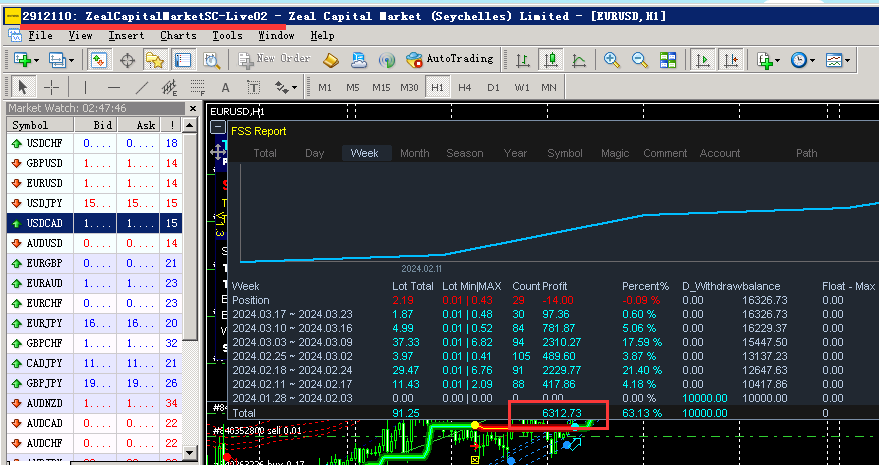Switch chart to bar chart
Screen dimensions: 879x465
(522, 59)
